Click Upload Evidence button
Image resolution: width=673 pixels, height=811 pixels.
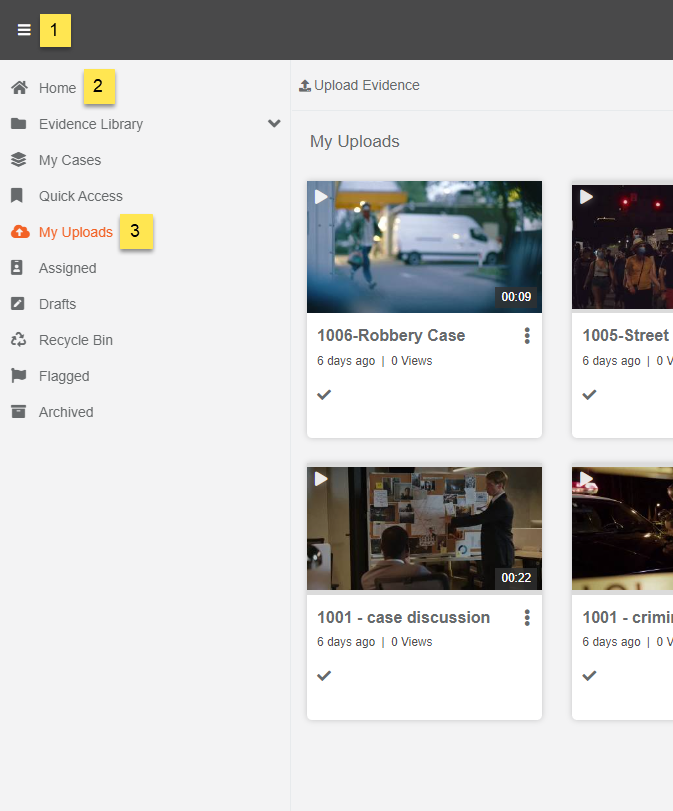359,86
